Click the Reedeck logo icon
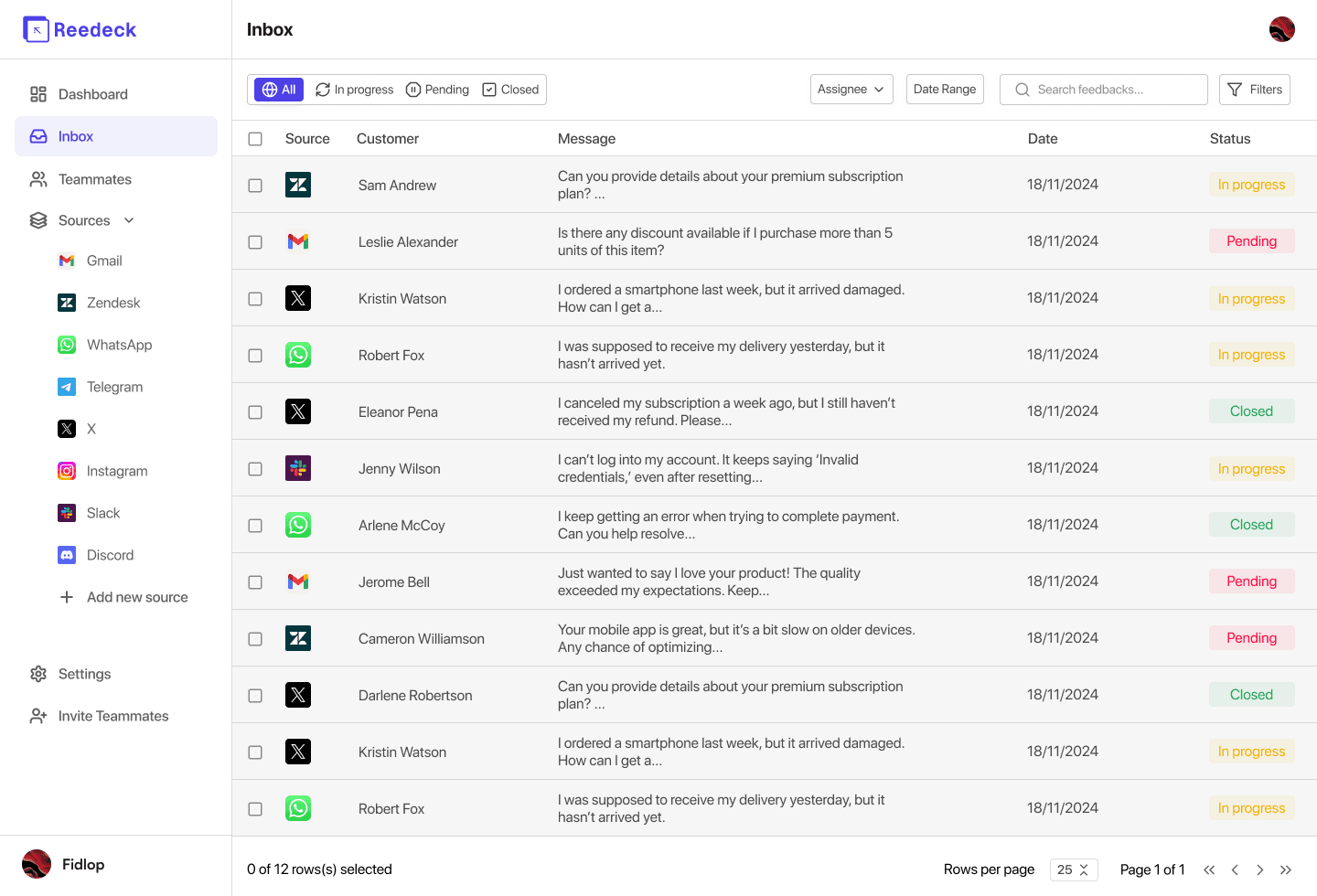1317x896 pixels. click(x=36, y=28)
